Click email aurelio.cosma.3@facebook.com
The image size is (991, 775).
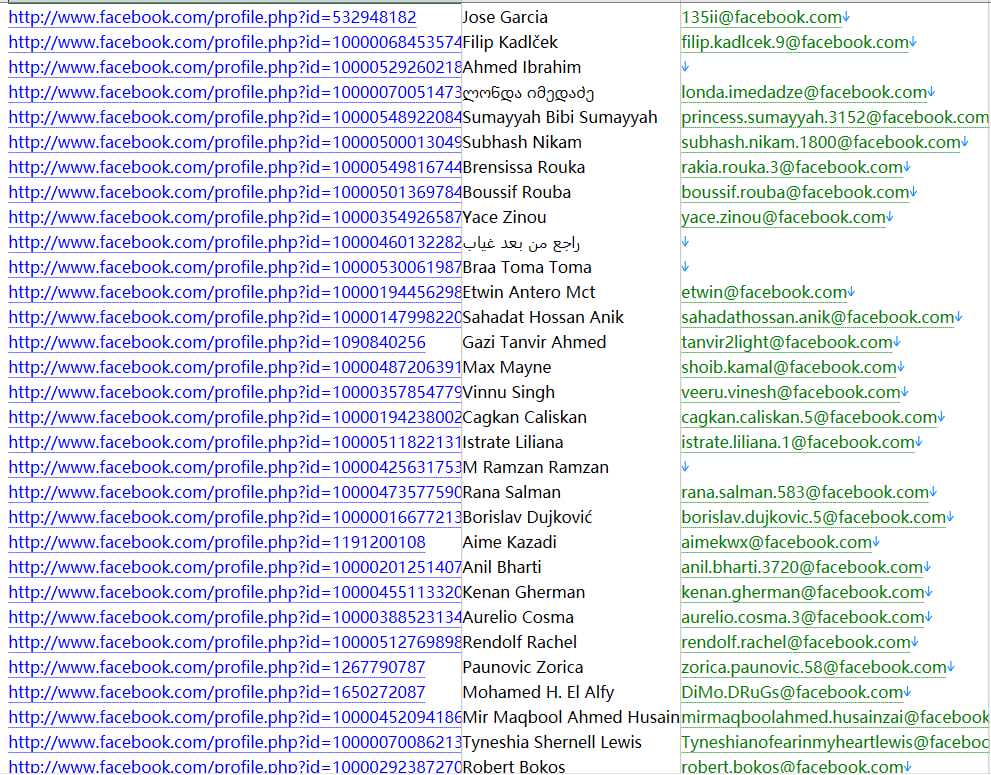click(x=803, y=618)
